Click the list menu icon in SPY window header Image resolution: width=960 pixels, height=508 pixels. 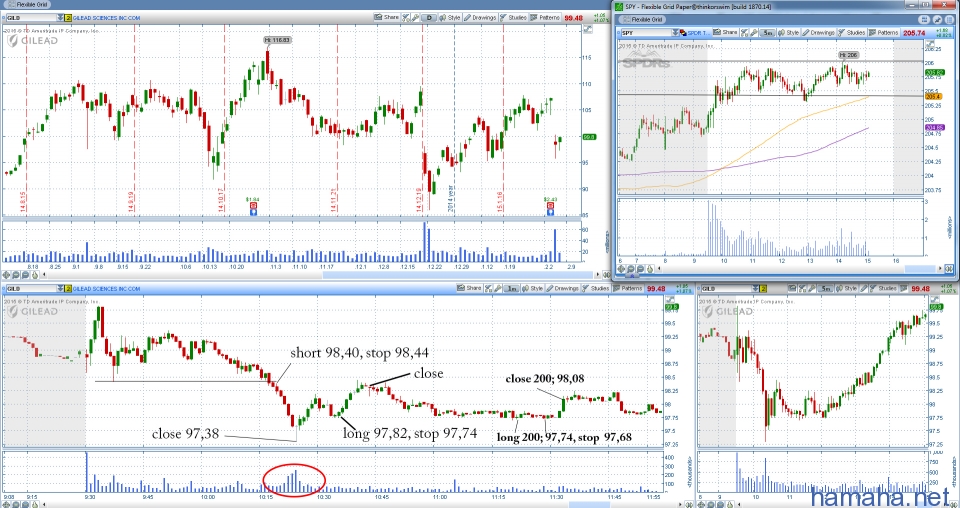point(950,19)
